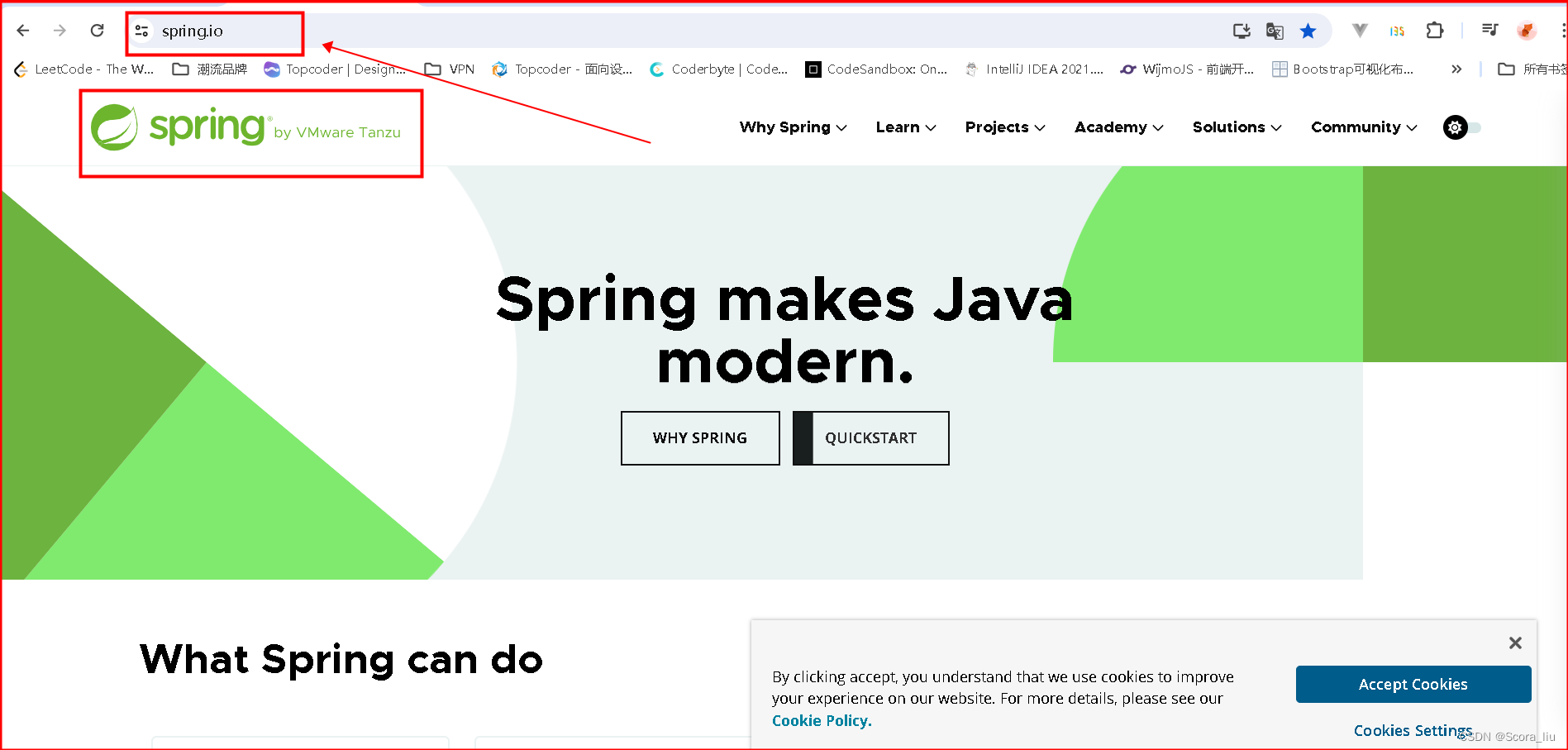Open Topcoder - 面向设 bookmark
This screenshot has height=750, width=1568.
(x=562, y=69)
